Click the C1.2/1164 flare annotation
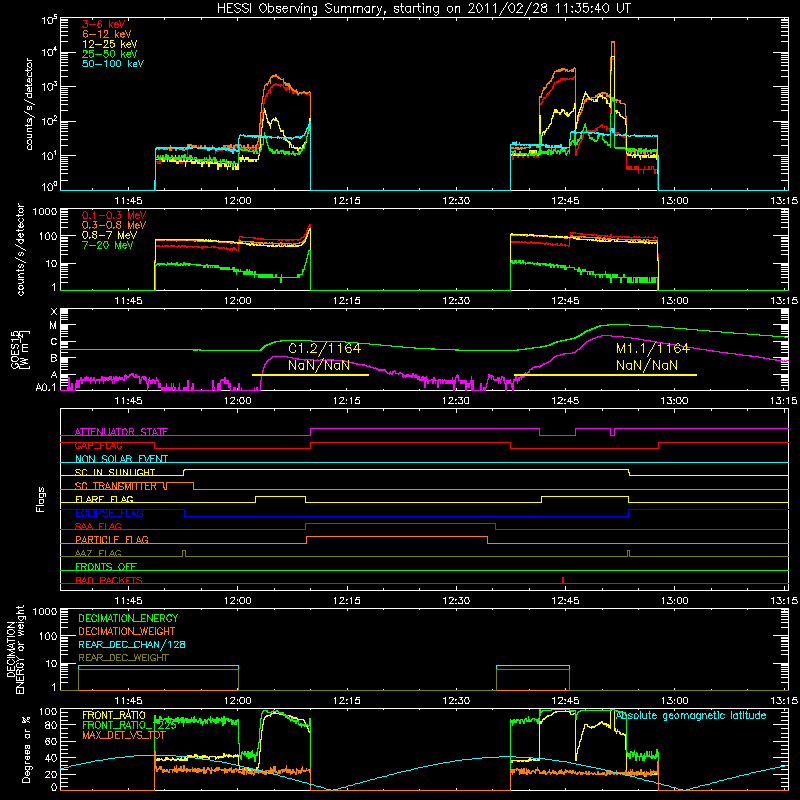The width and height of the screenshot is (800, 800). point(324,348)
